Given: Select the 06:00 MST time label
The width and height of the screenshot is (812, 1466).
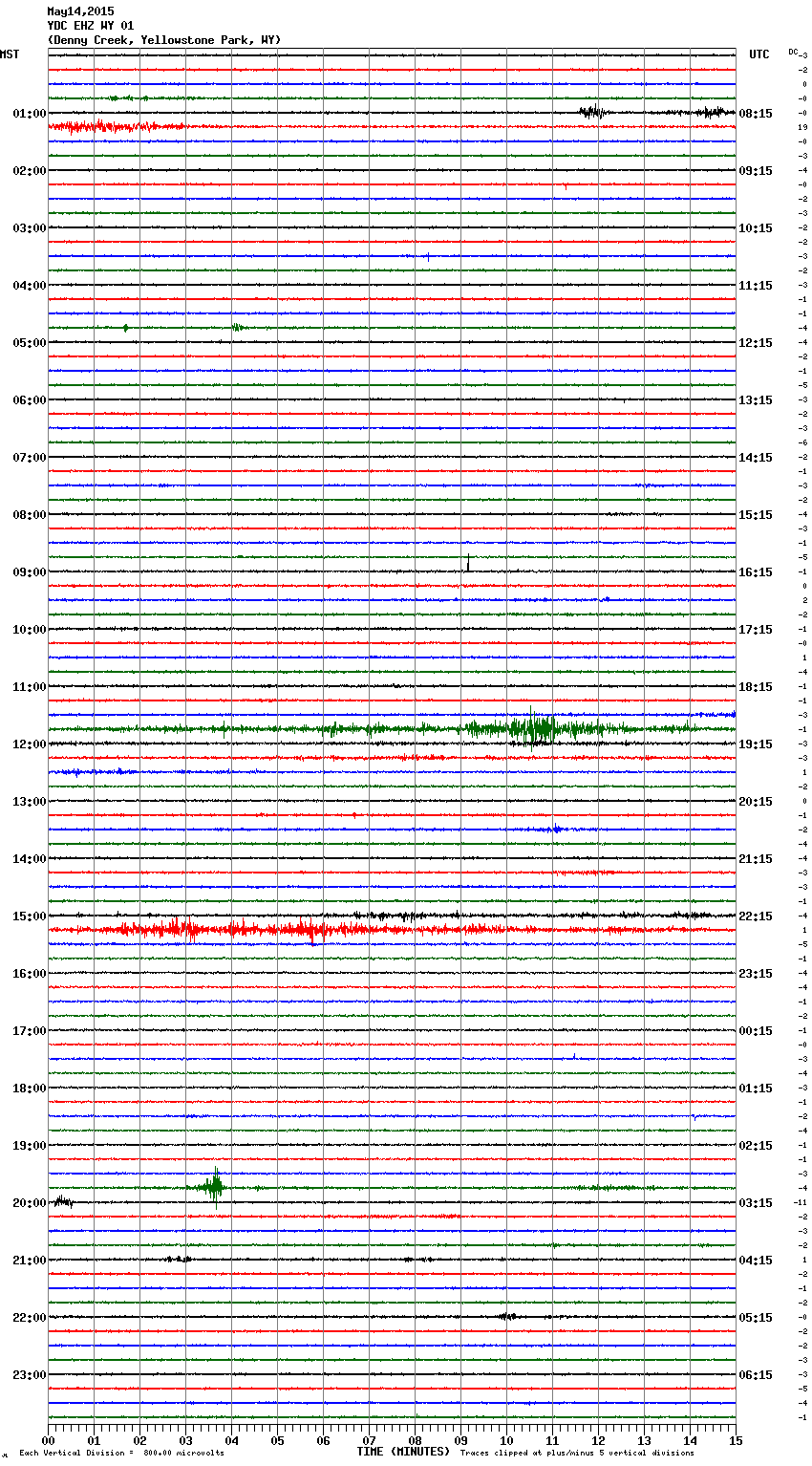Looking at the screenshot, I should click(x=30, y=400).
